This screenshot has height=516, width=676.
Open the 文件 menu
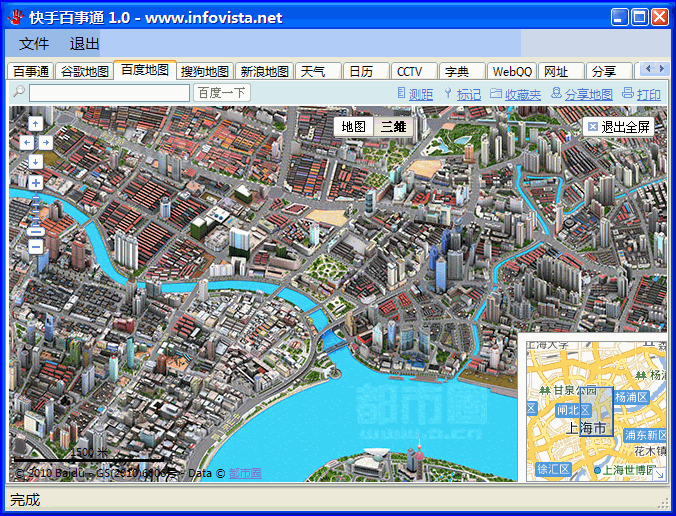[x=34, y=44]
